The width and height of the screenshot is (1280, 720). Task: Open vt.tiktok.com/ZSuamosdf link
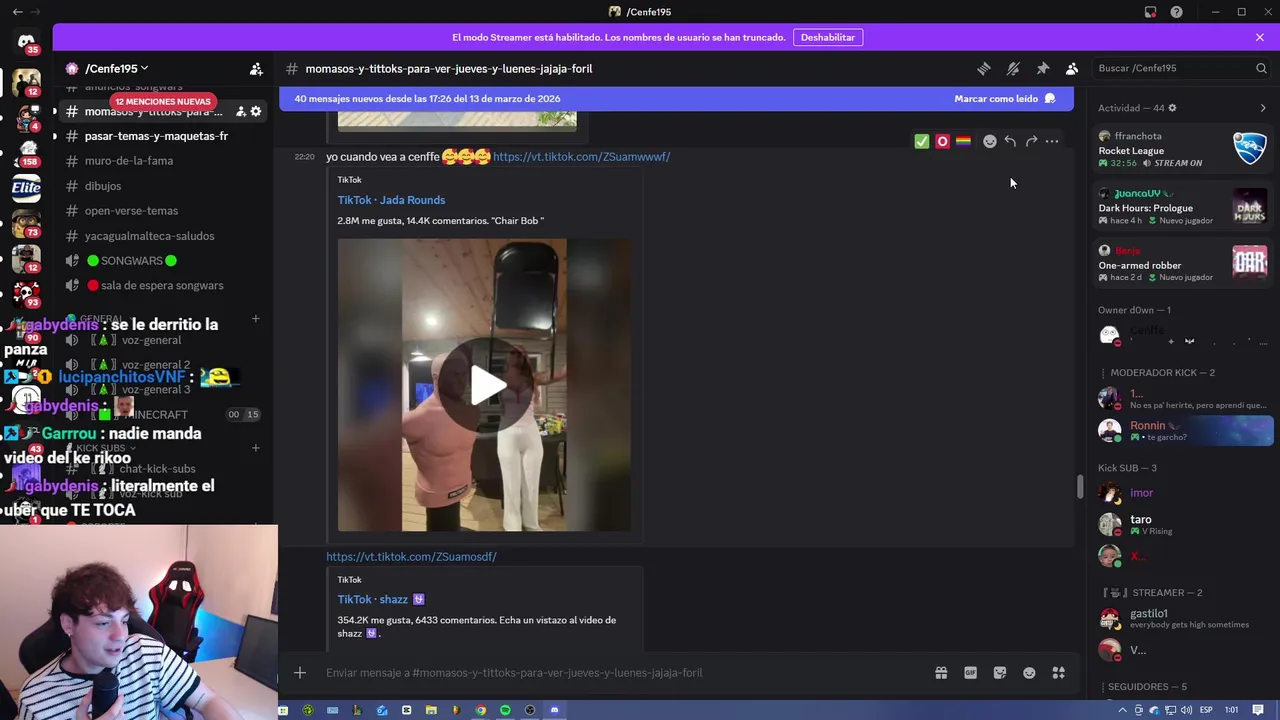[x=411, y=557]
